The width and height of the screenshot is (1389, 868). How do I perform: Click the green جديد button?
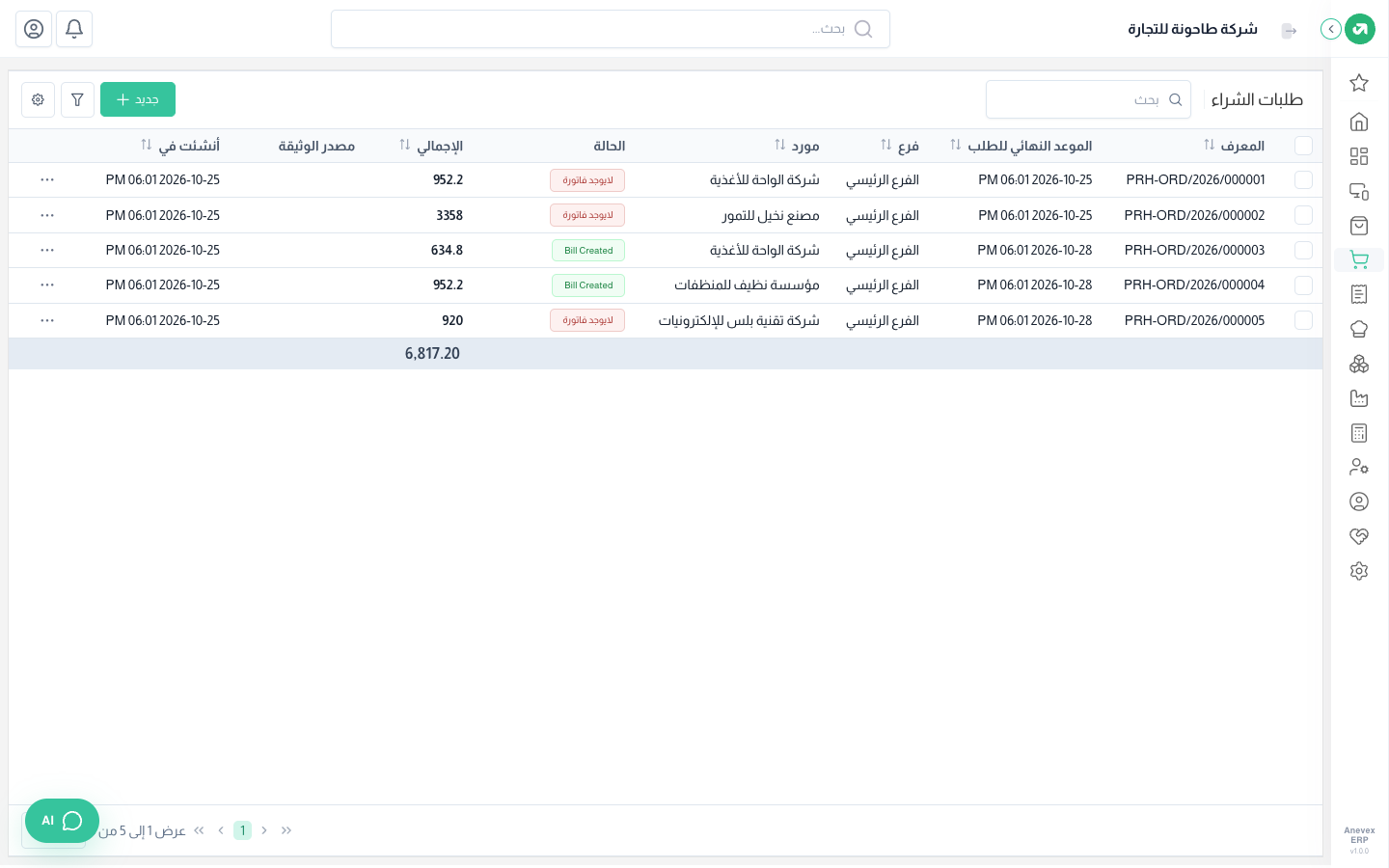[x=138, y=99]
